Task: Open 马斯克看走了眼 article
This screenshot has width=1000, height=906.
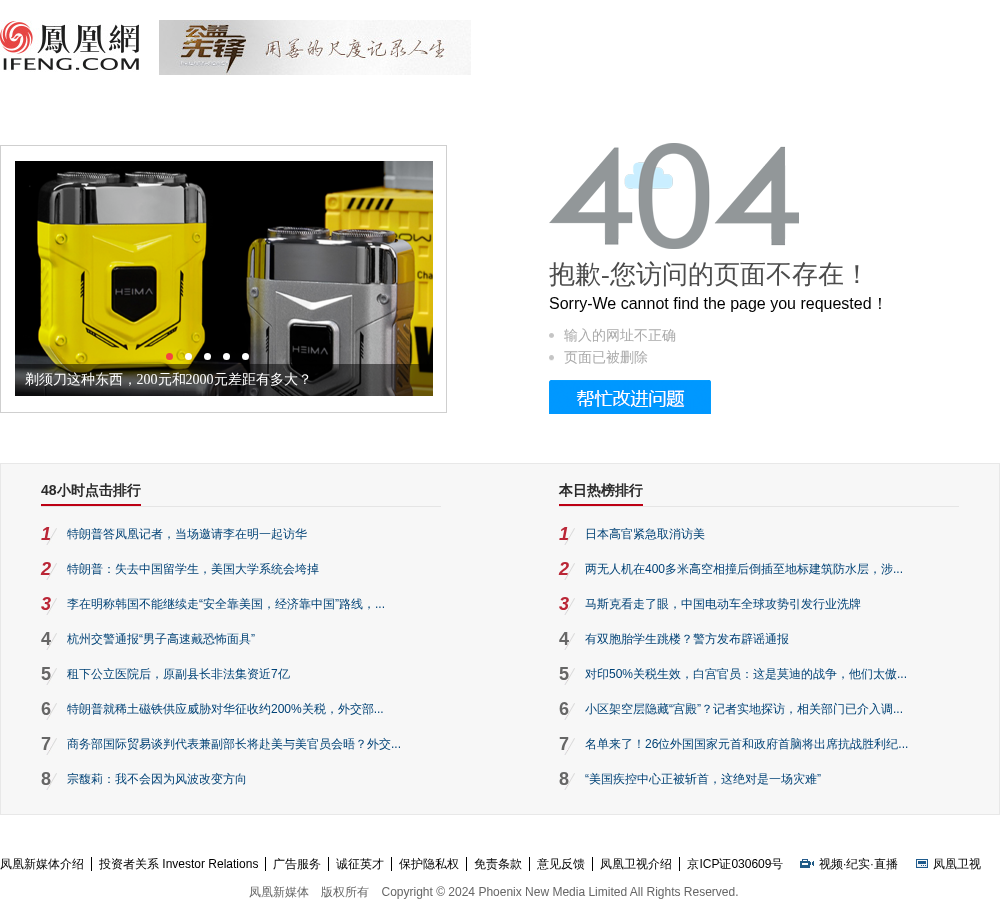Action: [723, 604]
